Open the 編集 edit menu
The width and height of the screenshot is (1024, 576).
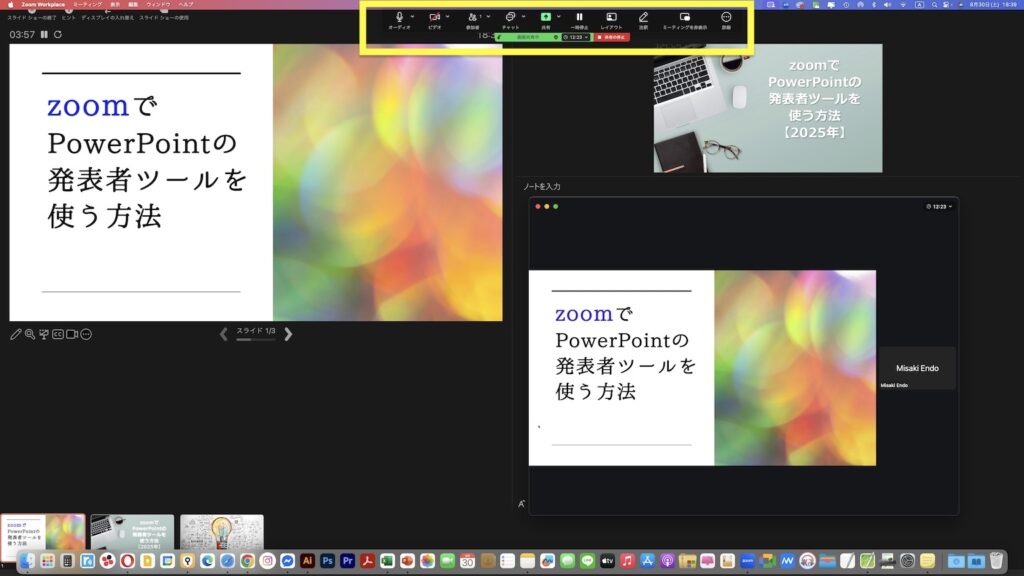click(x=133, y=5)
